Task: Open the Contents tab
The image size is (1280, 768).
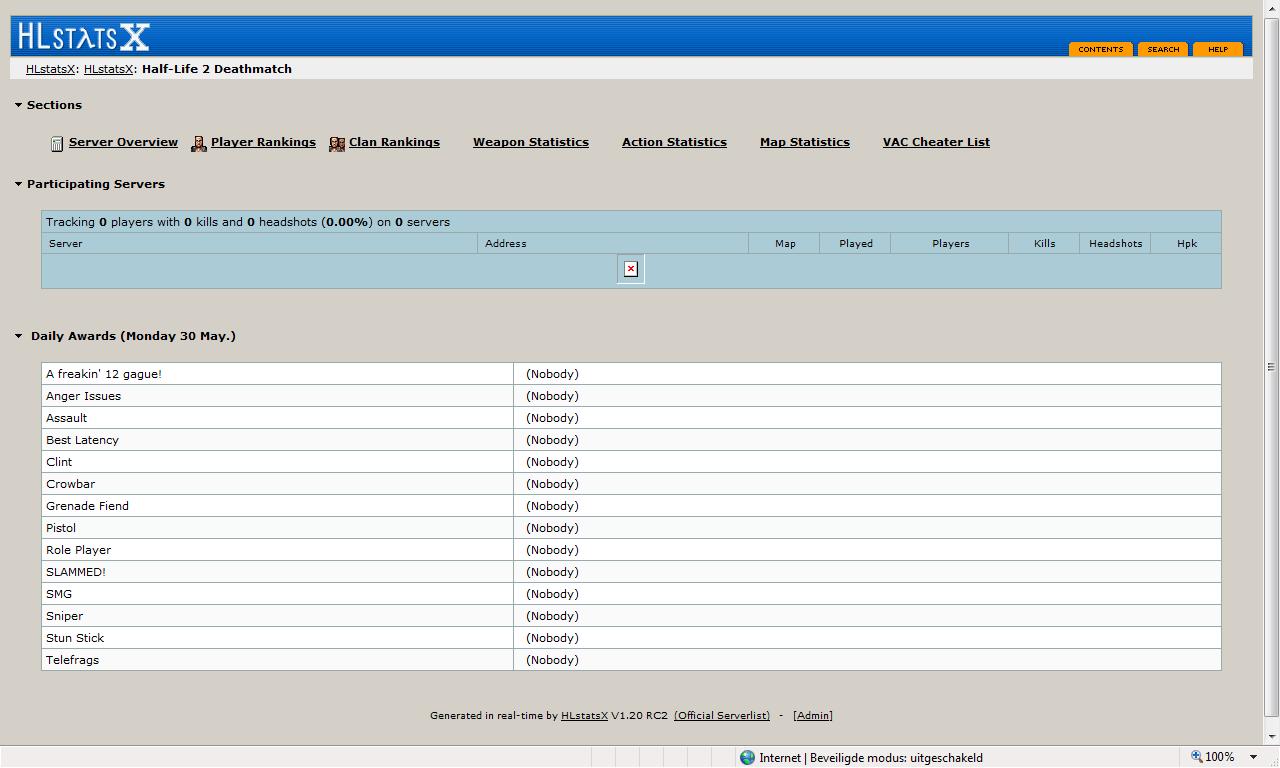Action: [x=1100, y=49]
